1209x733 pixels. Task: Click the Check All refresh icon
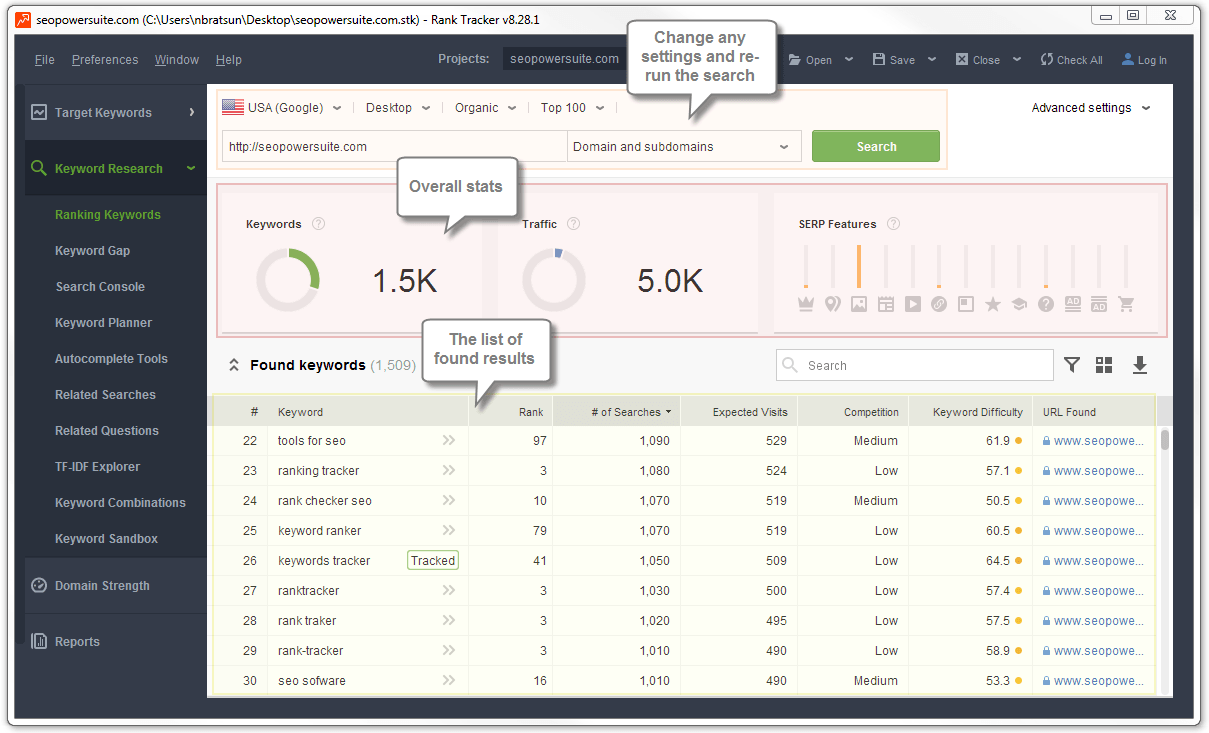[x=1047, y=60]
